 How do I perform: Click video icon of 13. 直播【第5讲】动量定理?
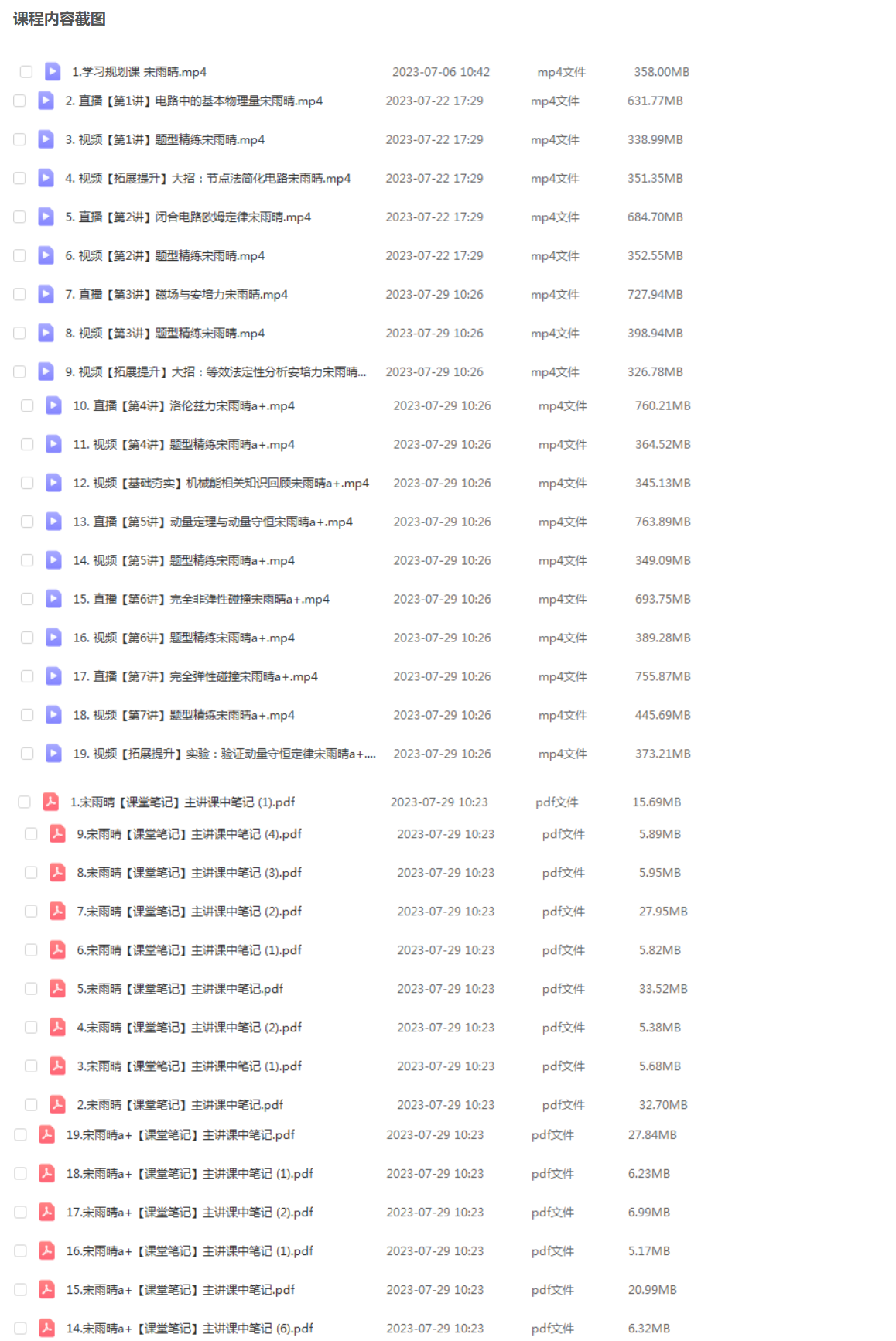(53, 522)
